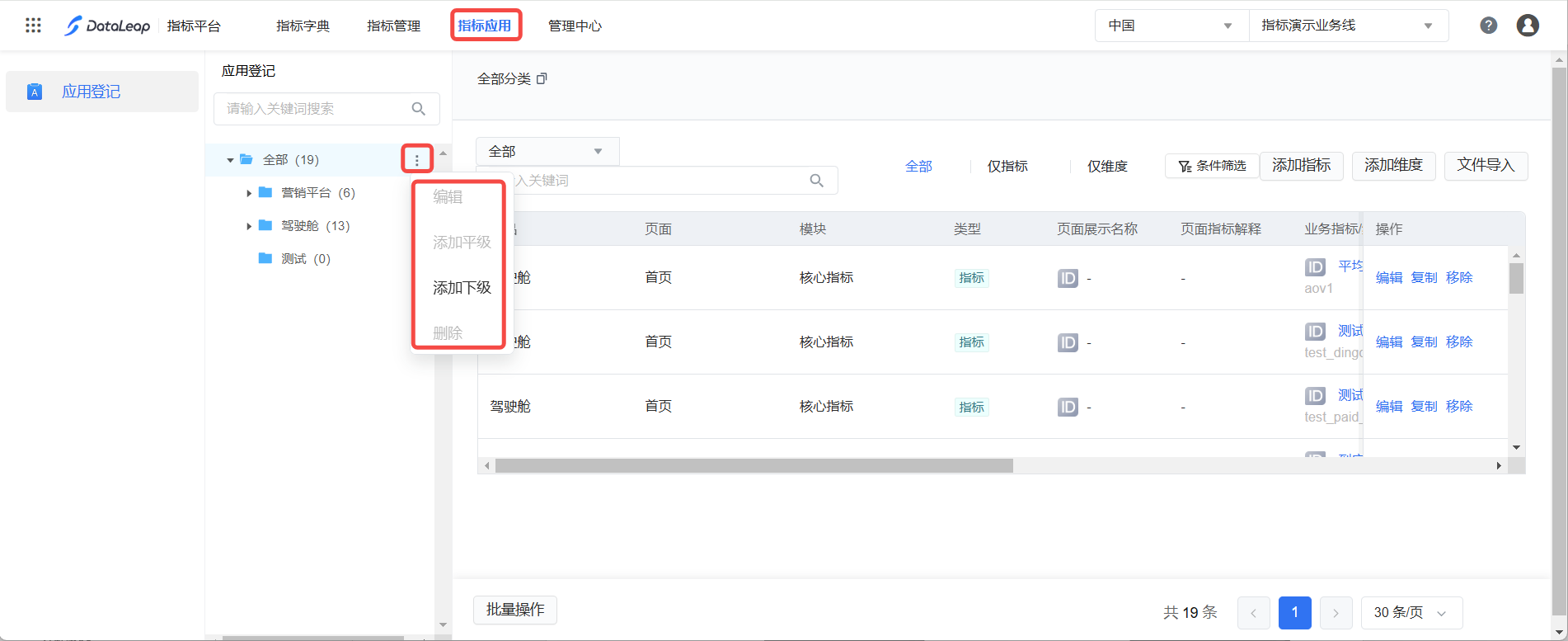Image resolution: width=1568 pixels, height=641 pixels.
Task: Select page 1 in pagination
Action: coord(1295,613)
